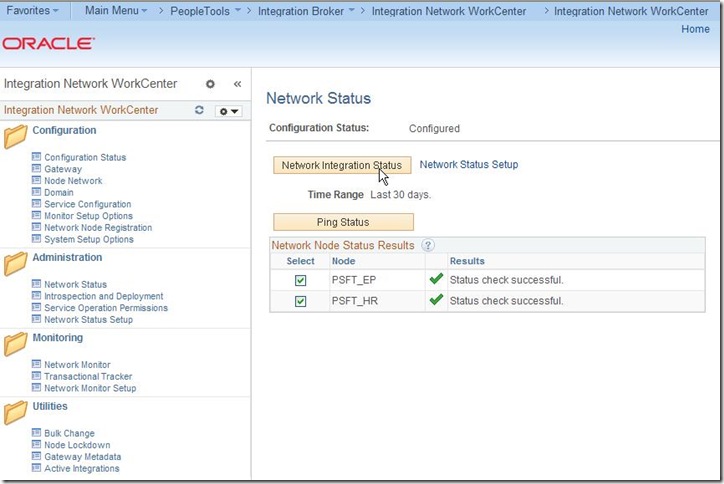724x484 pixels.
Task: Uncheck the PSFT_EP node checkbox
Action: tap(301, 280)
